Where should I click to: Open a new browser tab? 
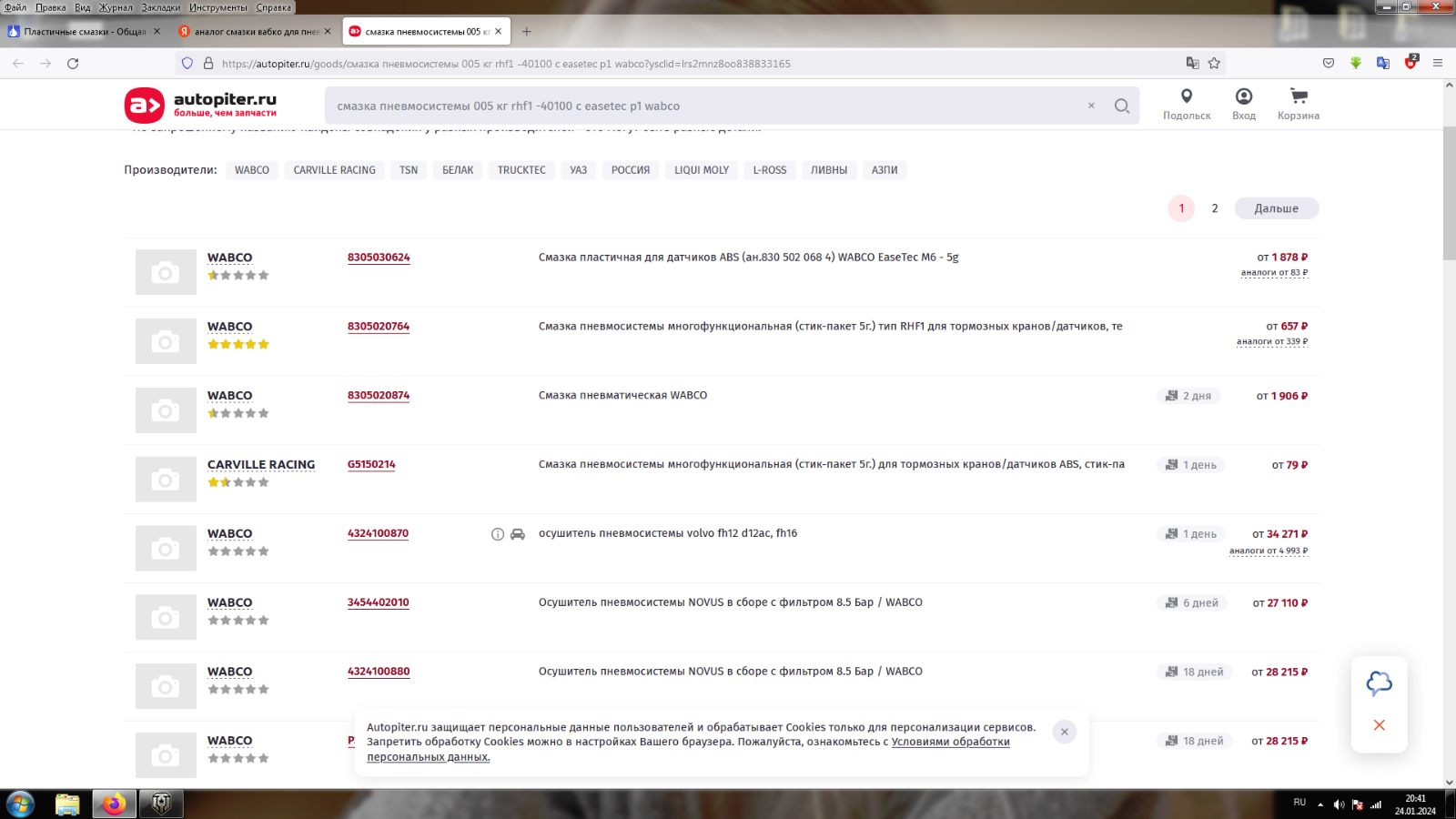click(526, 31)
